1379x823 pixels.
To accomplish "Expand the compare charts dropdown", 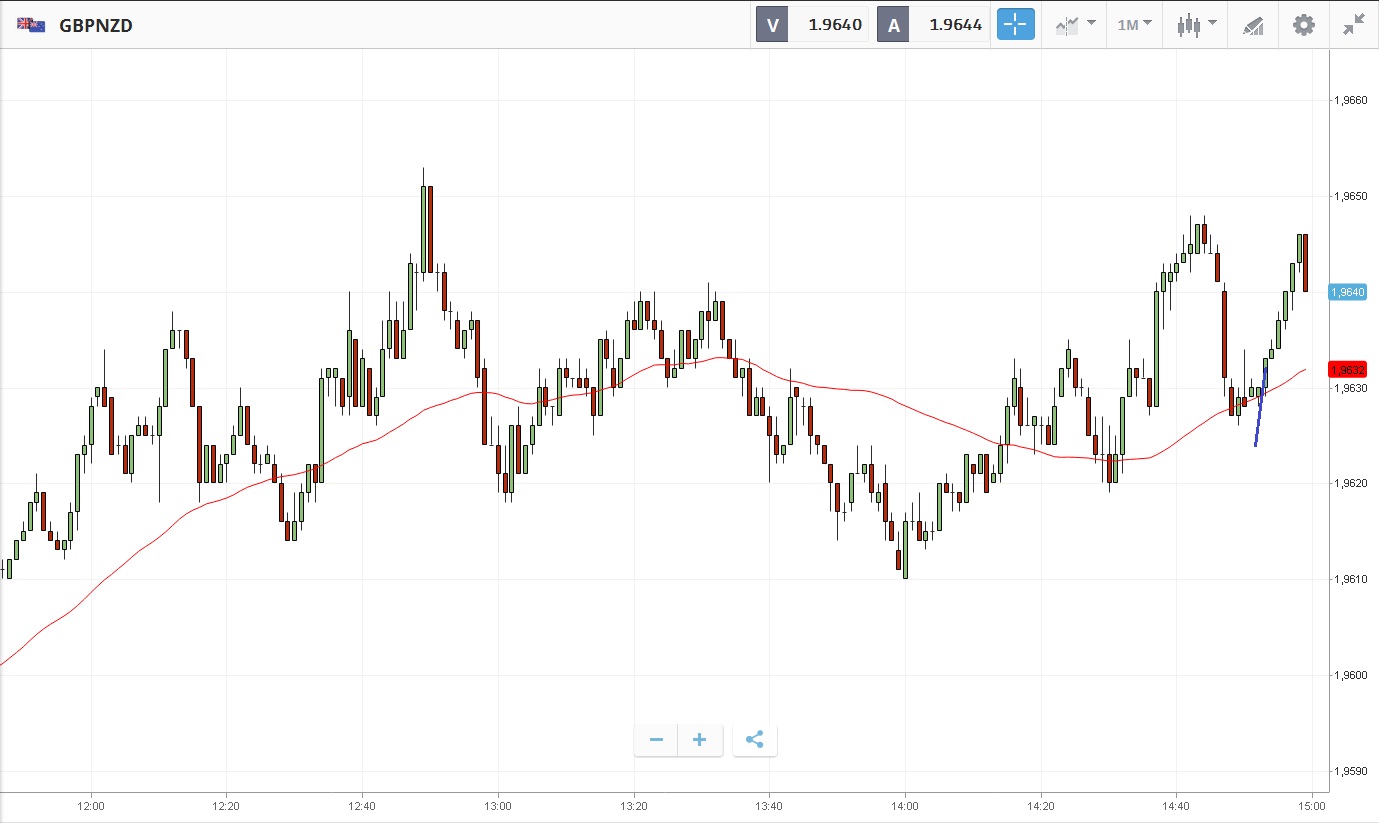I will (x=1074, y=25).
